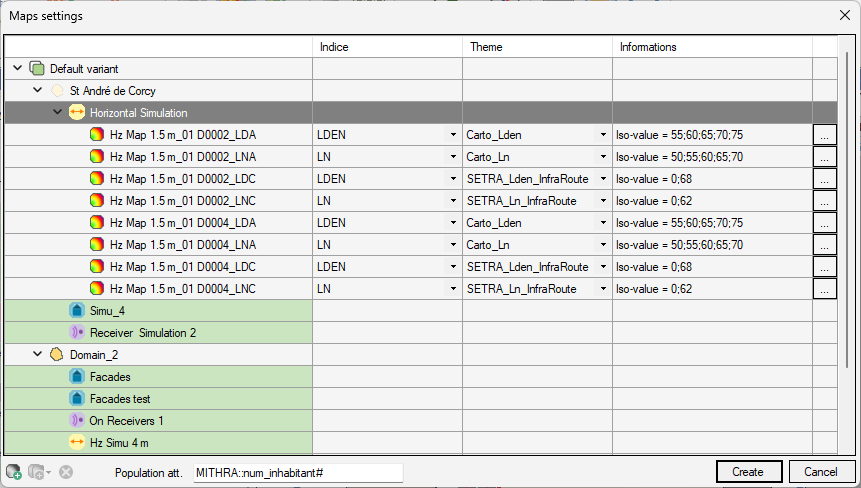Click ellipsis button in D0004_LNC row
This screenshot has width=861, height=488.
[x=825, y=288]
